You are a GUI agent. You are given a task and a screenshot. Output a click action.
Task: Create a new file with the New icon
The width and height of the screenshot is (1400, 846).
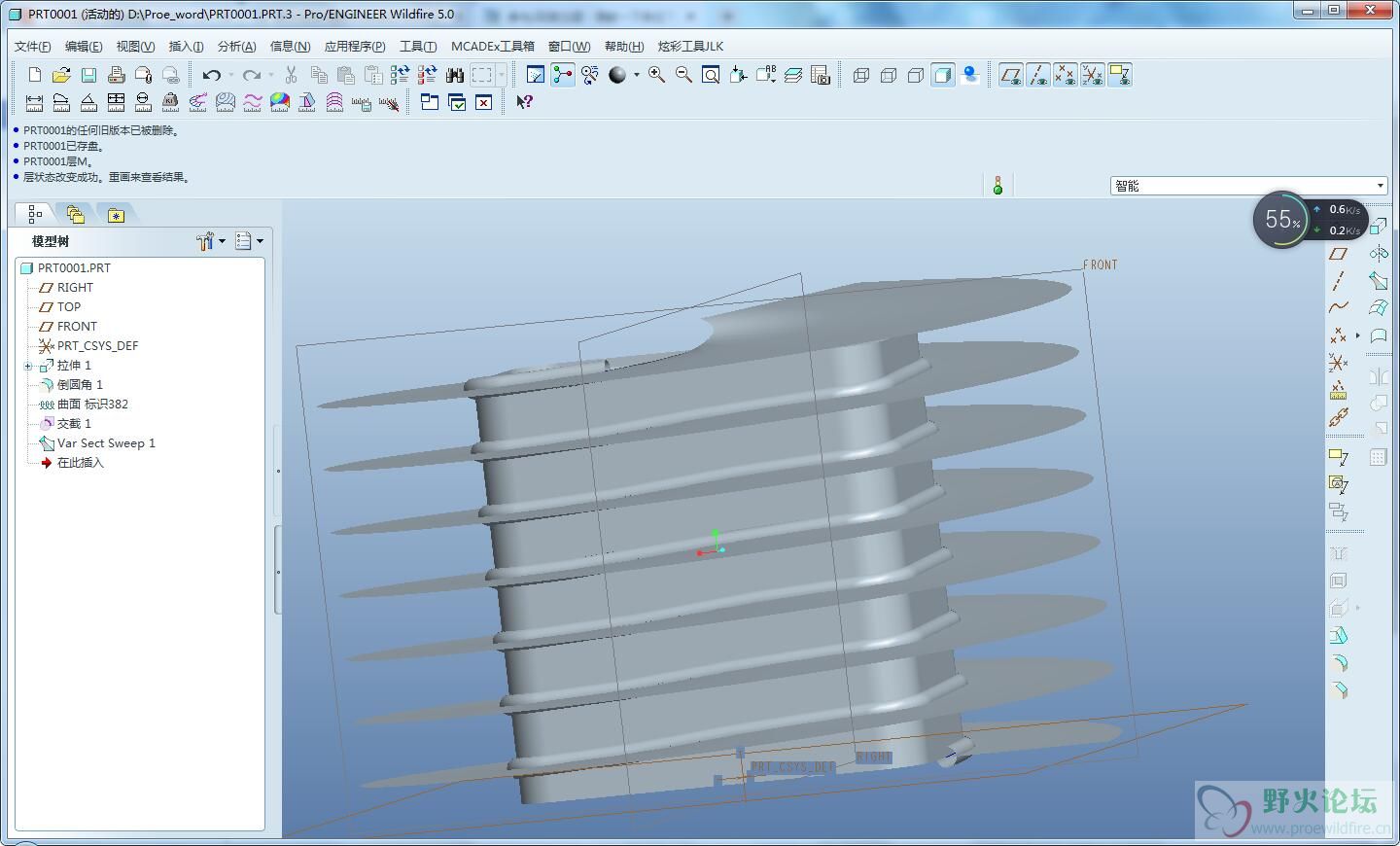35,75
